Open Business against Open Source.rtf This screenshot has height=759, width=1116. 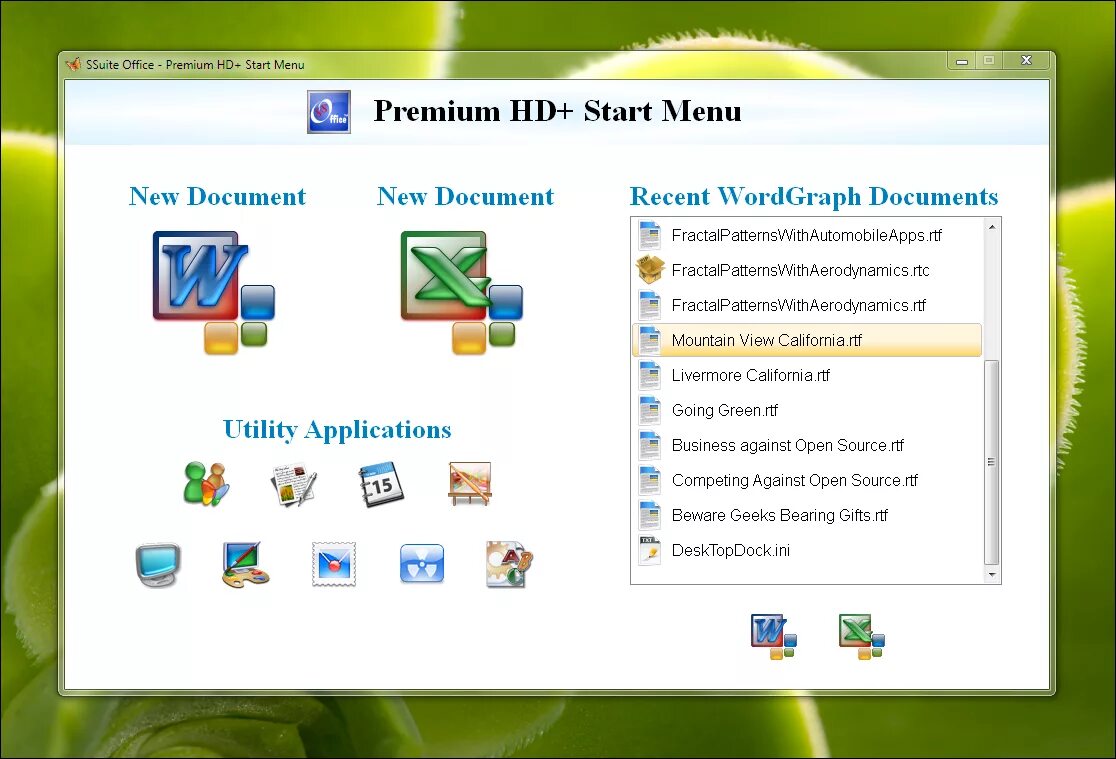[x=806, y=445]
